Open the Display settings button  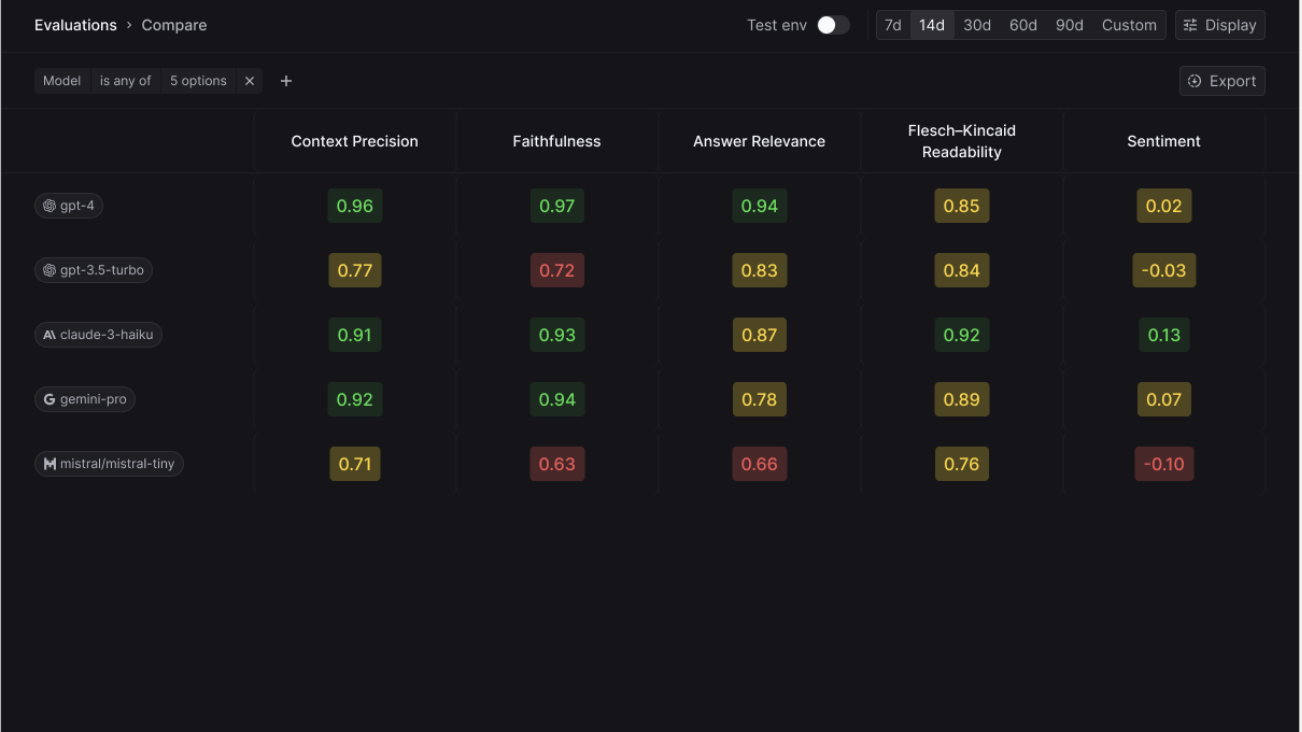[1220, 25]
